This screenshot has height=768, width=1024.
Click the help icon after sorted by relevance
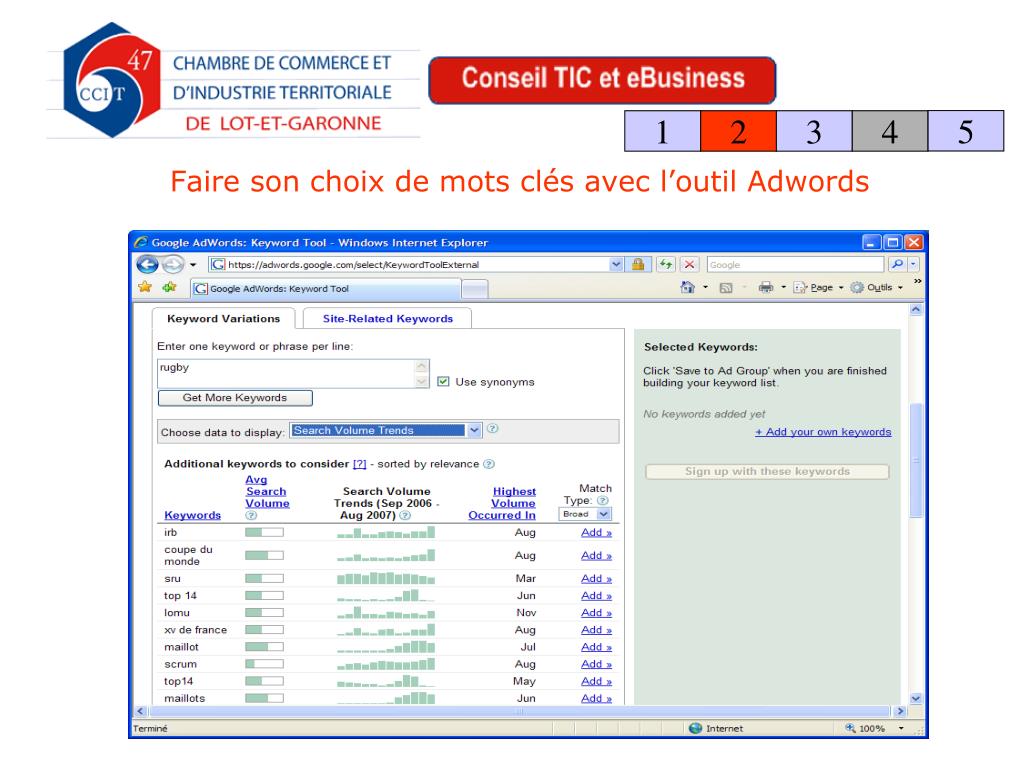[x=488, y=464]
